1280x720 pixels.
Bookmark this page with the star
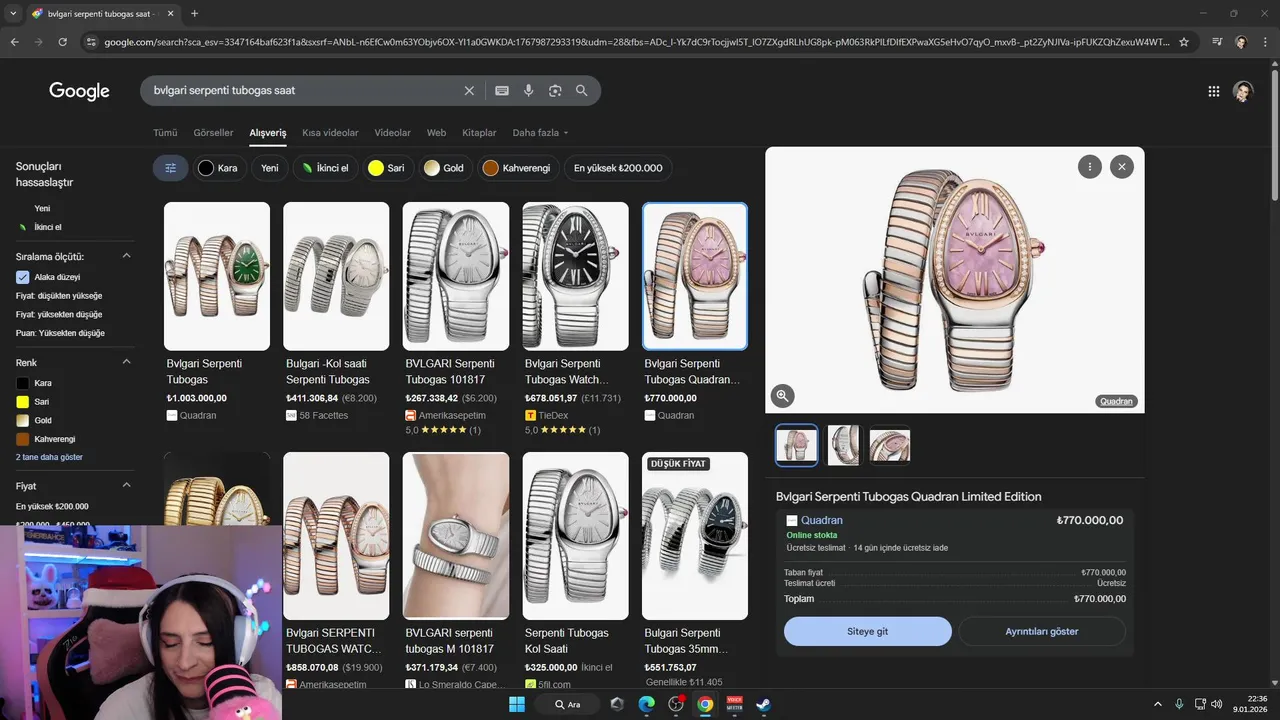pyautogui.click(x=1184, y=42)
